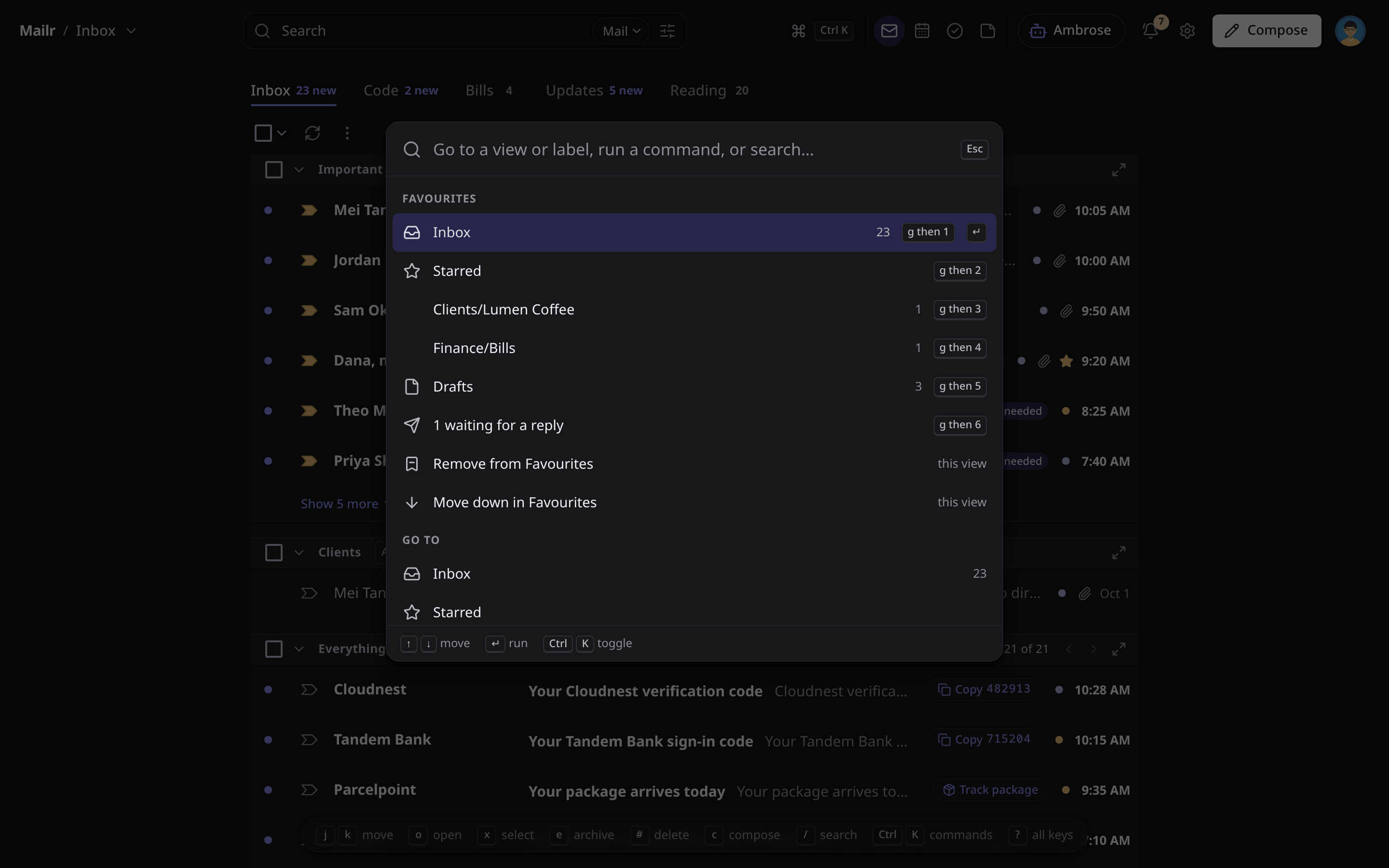Copy the Cloudnest code 482913
This screenshot has height=868, width=1389.
pyautogui.click(x=984, y=690)
